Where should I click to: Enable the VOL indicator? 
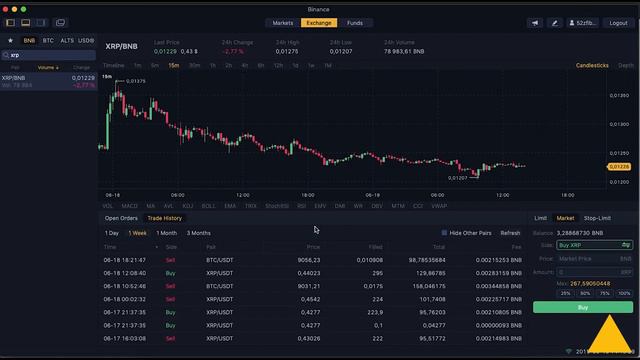(108, 206)
